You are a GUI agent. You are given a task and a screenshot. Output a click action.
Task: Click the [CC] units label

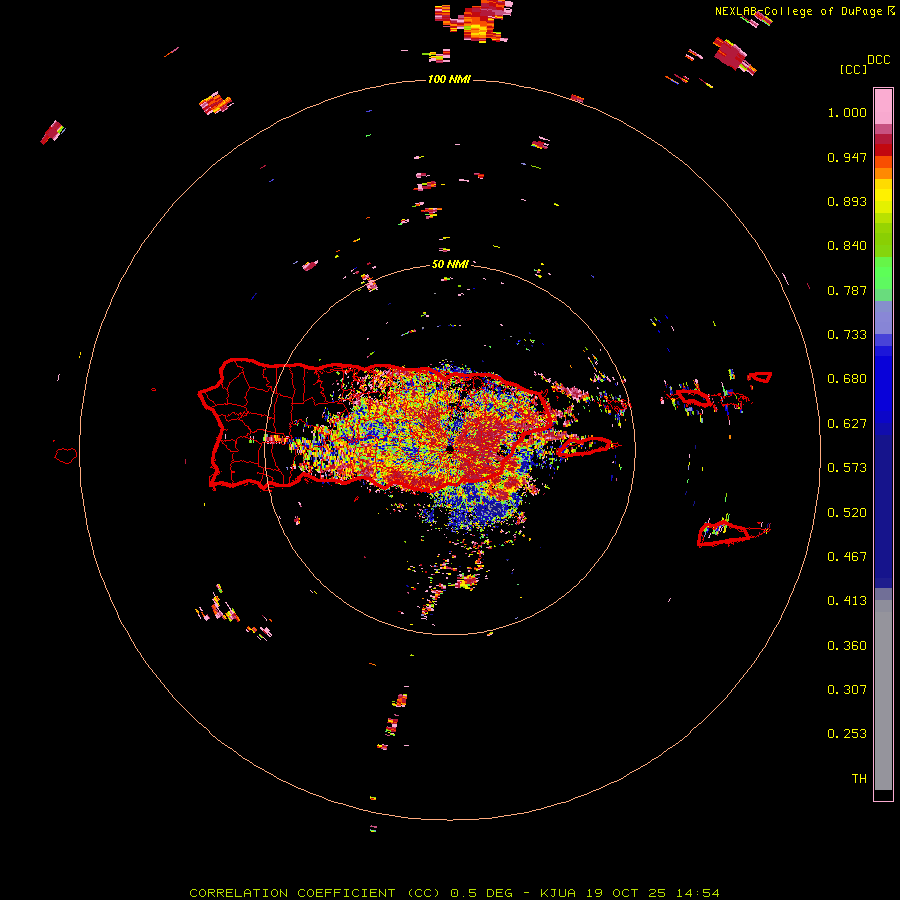click(853, 69)
